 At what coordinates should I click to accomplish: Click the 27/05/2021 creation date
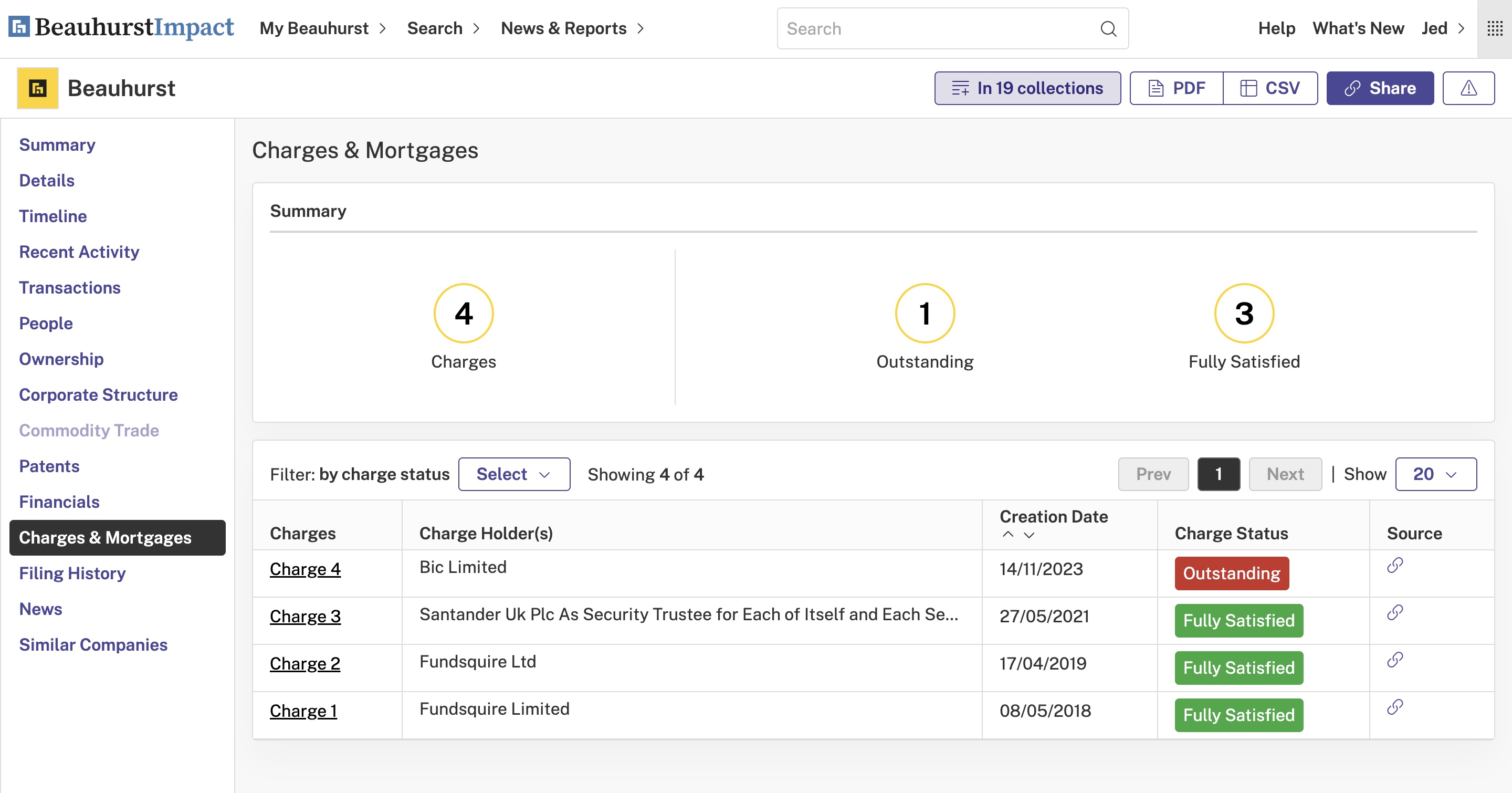(1044, 617)
